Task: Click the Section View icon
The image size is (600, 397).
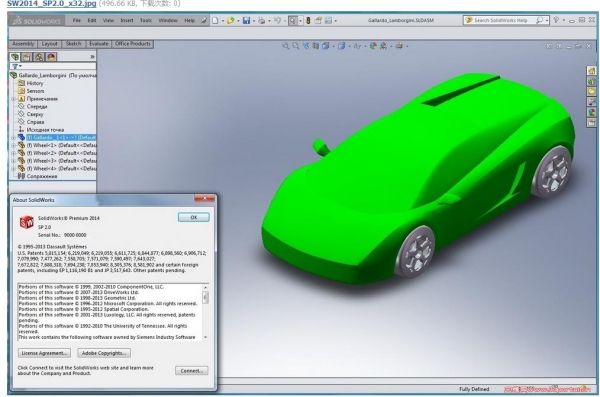Action: tap(316, 46)
